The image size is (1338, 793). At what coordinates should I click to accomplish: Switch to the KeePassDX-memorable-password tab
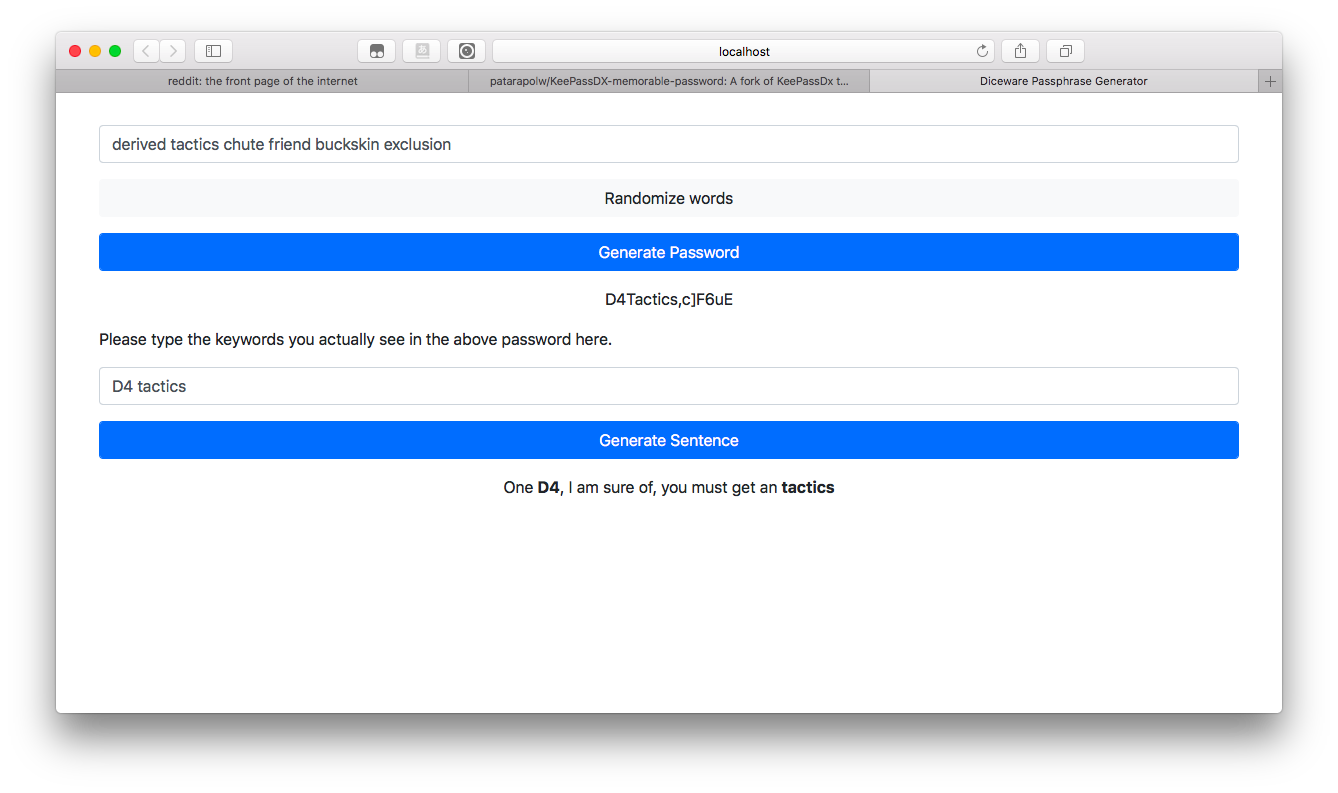(x=668, y=82)
